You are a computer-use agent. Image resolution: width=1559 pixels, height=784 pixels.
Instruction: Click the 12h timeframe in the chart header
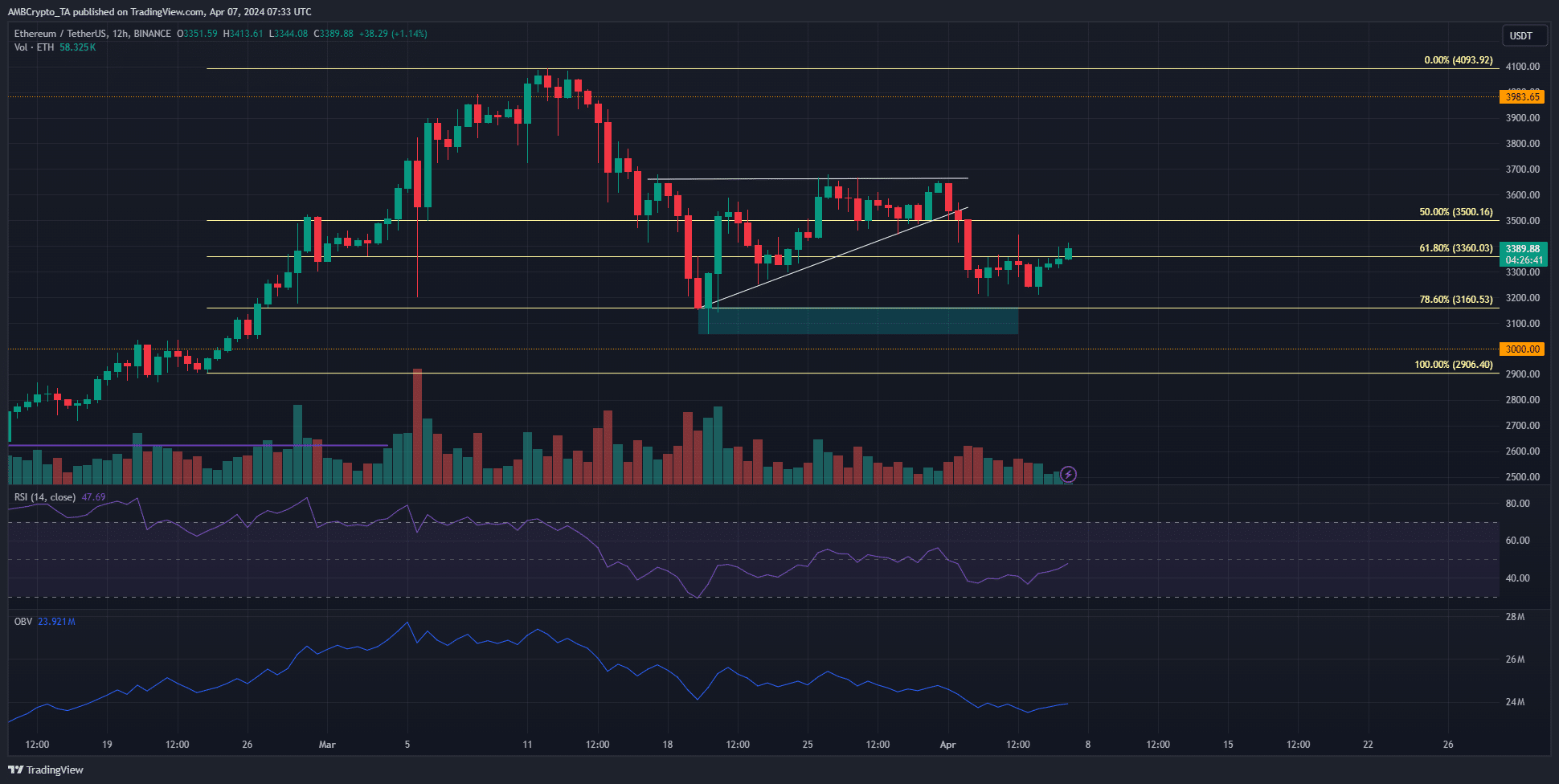pyautogui.click(x=121, y=34)
